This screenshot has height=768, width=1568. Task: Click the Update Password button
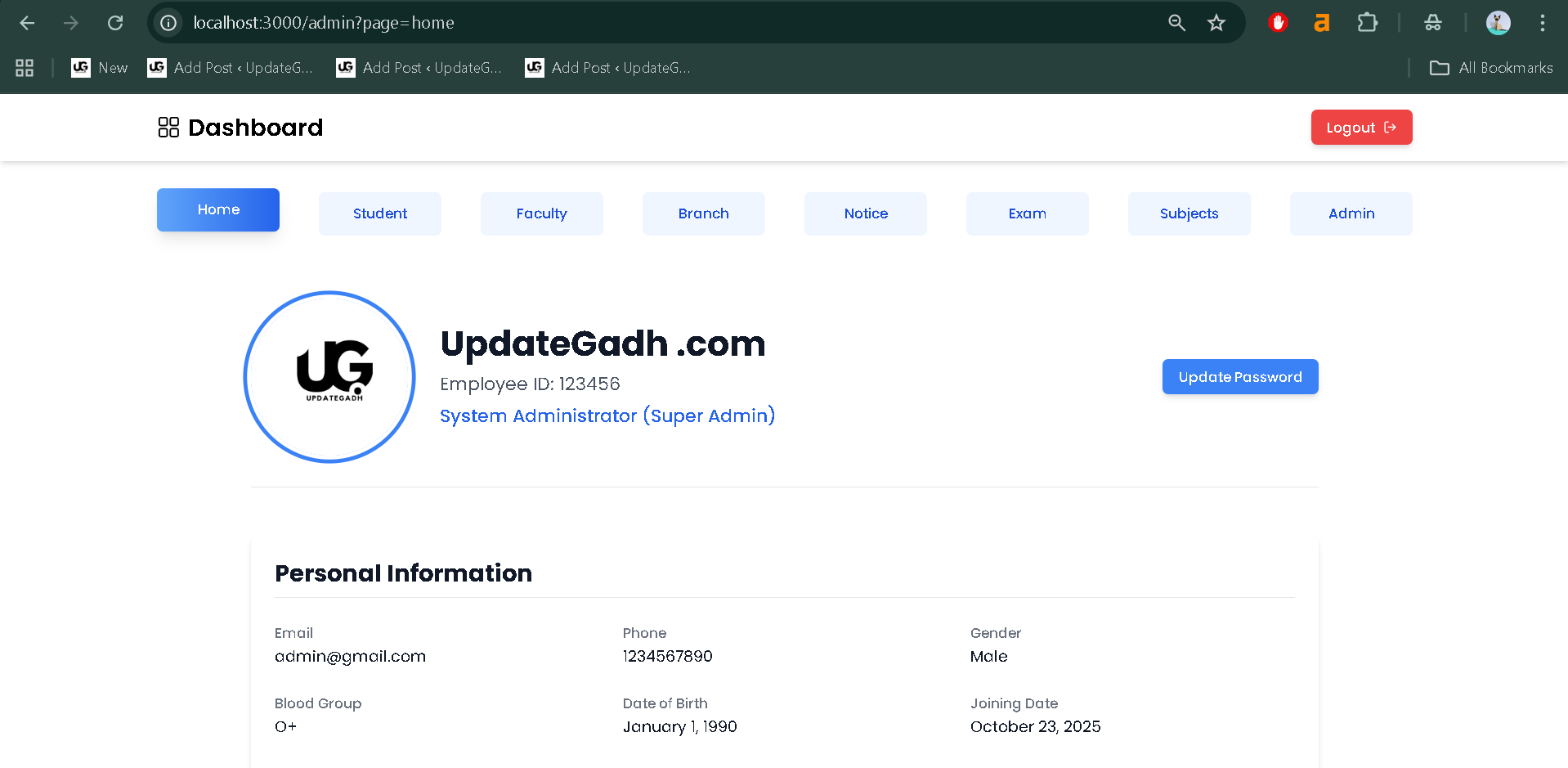(x=1239, y=377)
